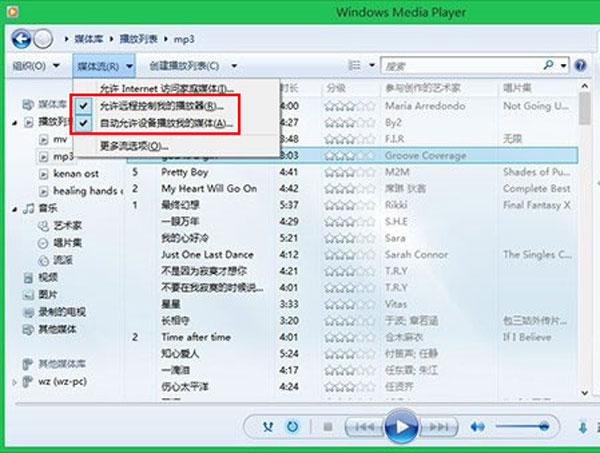The height and width of the screenshot is (453, 600).
Task: Click the scrollbar up arrow
Action: 584,86
